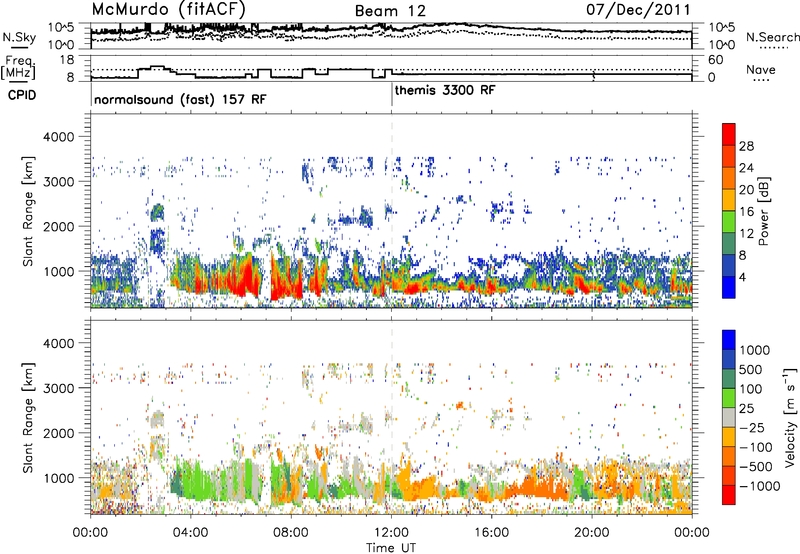Viewport: 800px width, 554px height.
Task: Click the '04:00' time tick label
Action: [190, 533]
